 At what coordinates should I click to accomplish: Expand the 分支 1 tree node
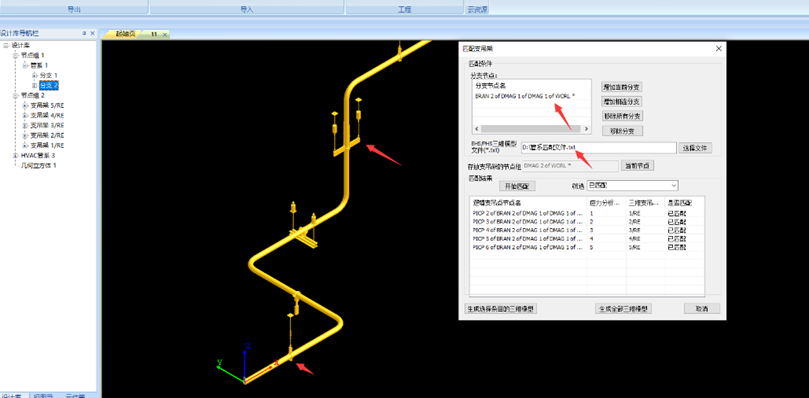(35, 75)
